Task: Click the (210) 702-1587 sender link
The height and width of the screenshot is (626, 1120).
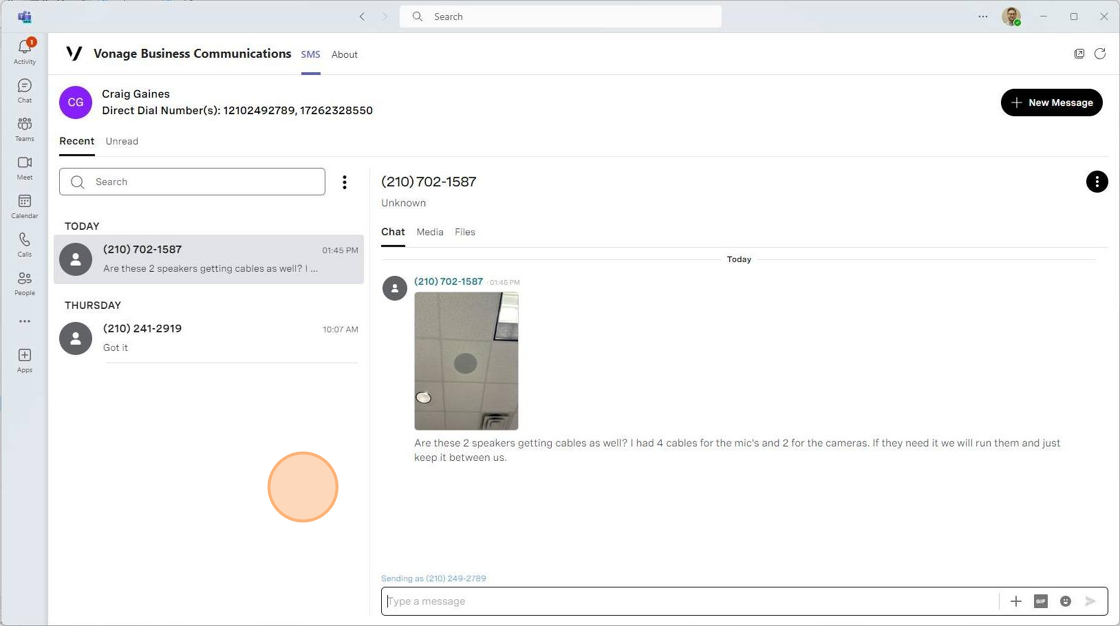Action: tap(449, 282)
